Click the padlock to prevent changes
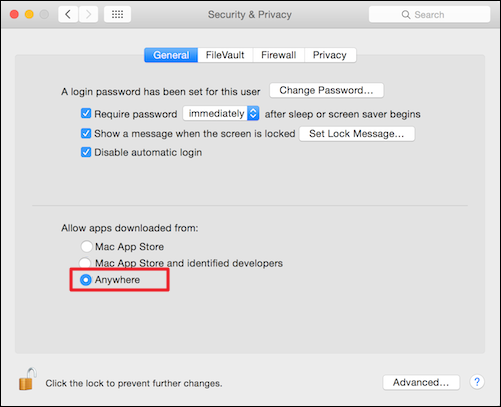The width and height of the screenshot is (501, 407). pyautogui.click(x=27, y=379)
